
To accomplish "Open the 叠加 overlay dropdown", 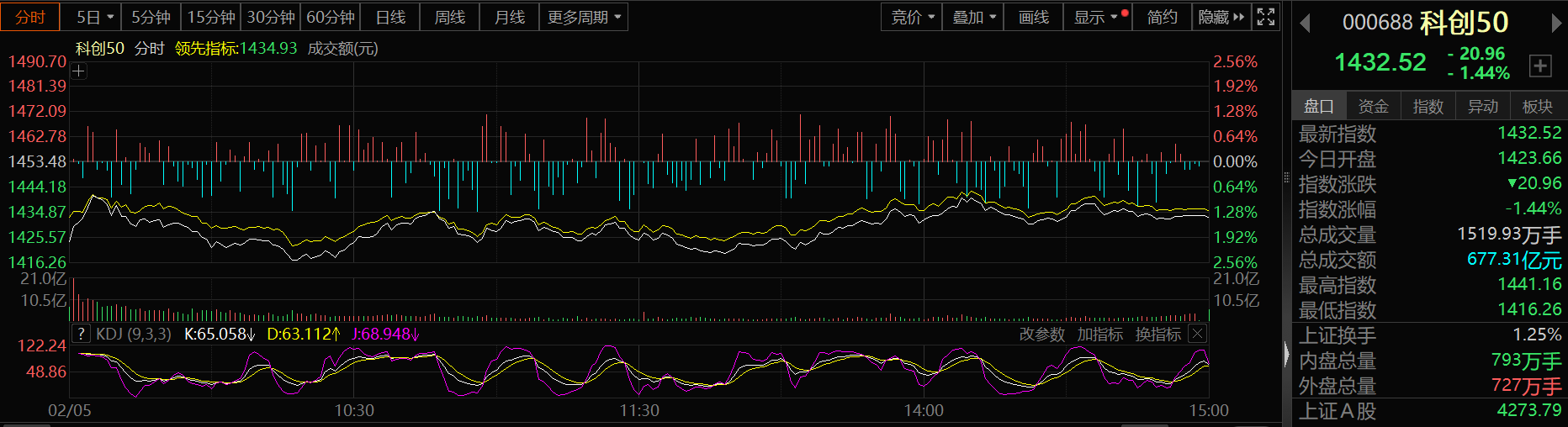I will click(x=973, y=17).
